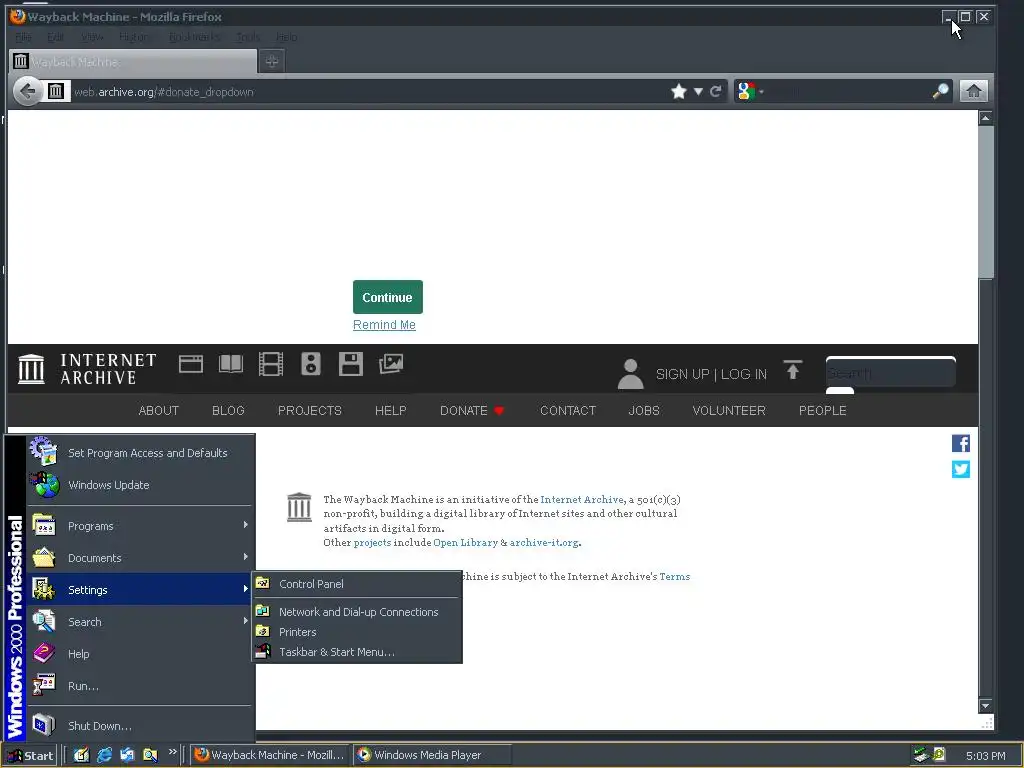Open Run... from Start menu
Viewport: 1024px width, 768px height.
(x=140, y=686)
